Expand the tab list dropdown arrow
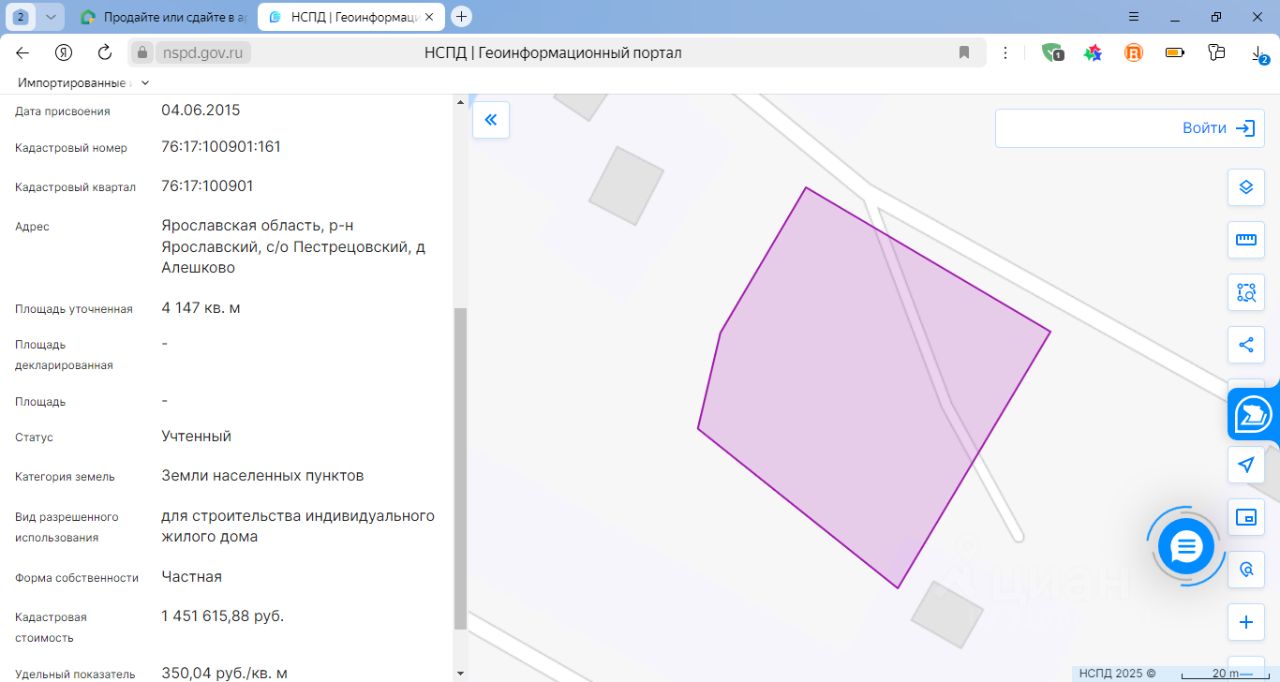The image size is (1280, 682). [x=50, y=17]
